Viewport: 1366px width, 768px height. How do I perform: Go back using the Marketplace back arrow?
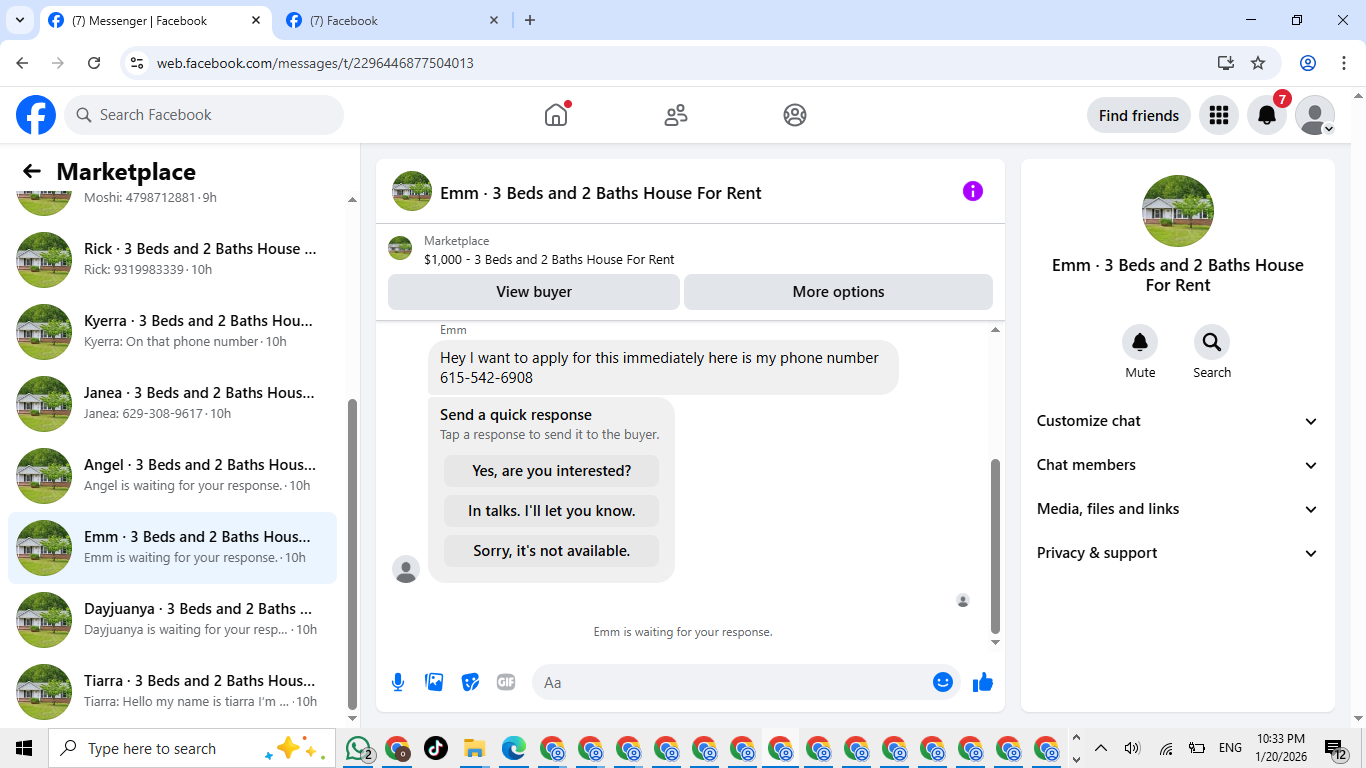[32, 171]
